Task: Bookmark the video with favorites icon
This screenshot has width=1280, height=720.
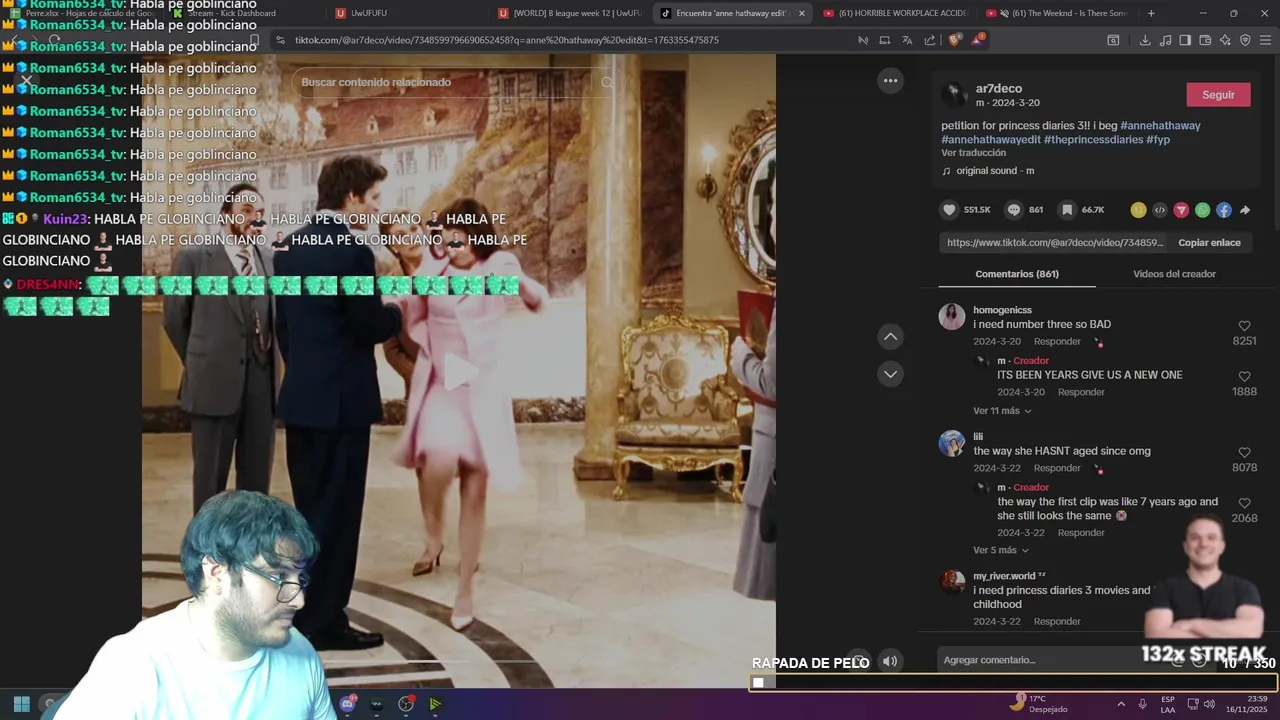Action: [1067, 210]
